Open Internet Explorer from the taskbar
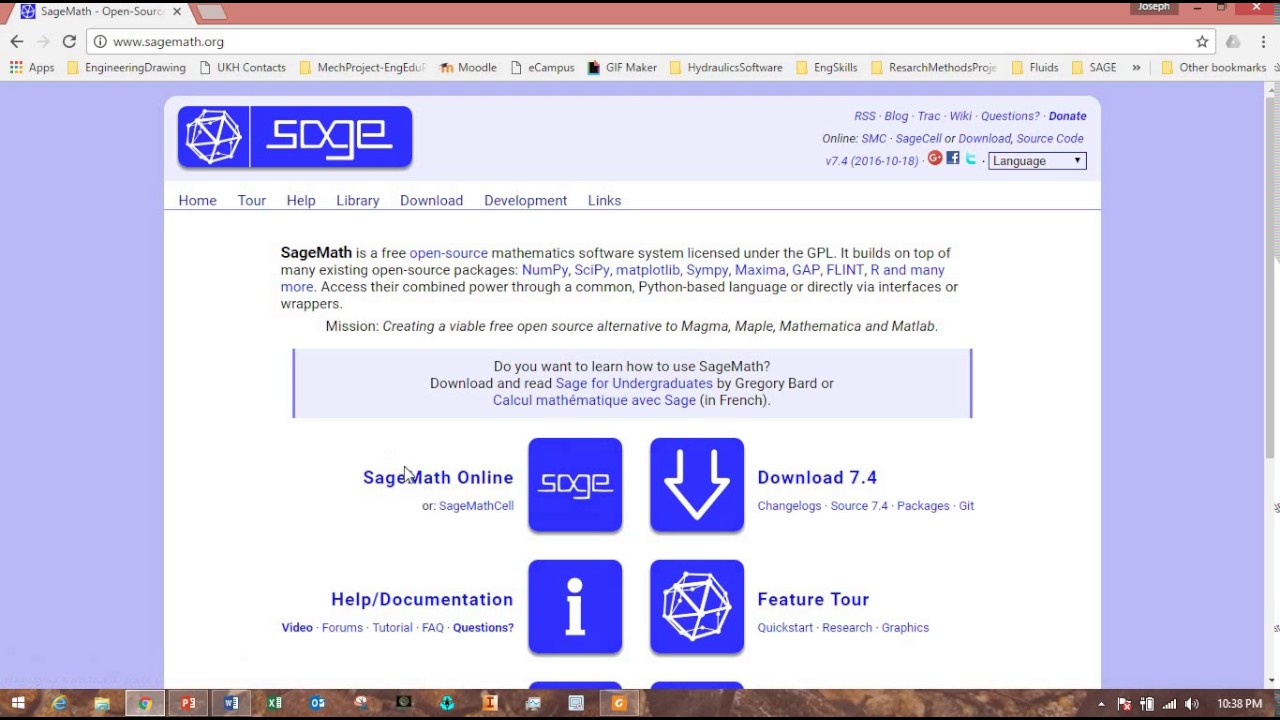 pos(59,703)
